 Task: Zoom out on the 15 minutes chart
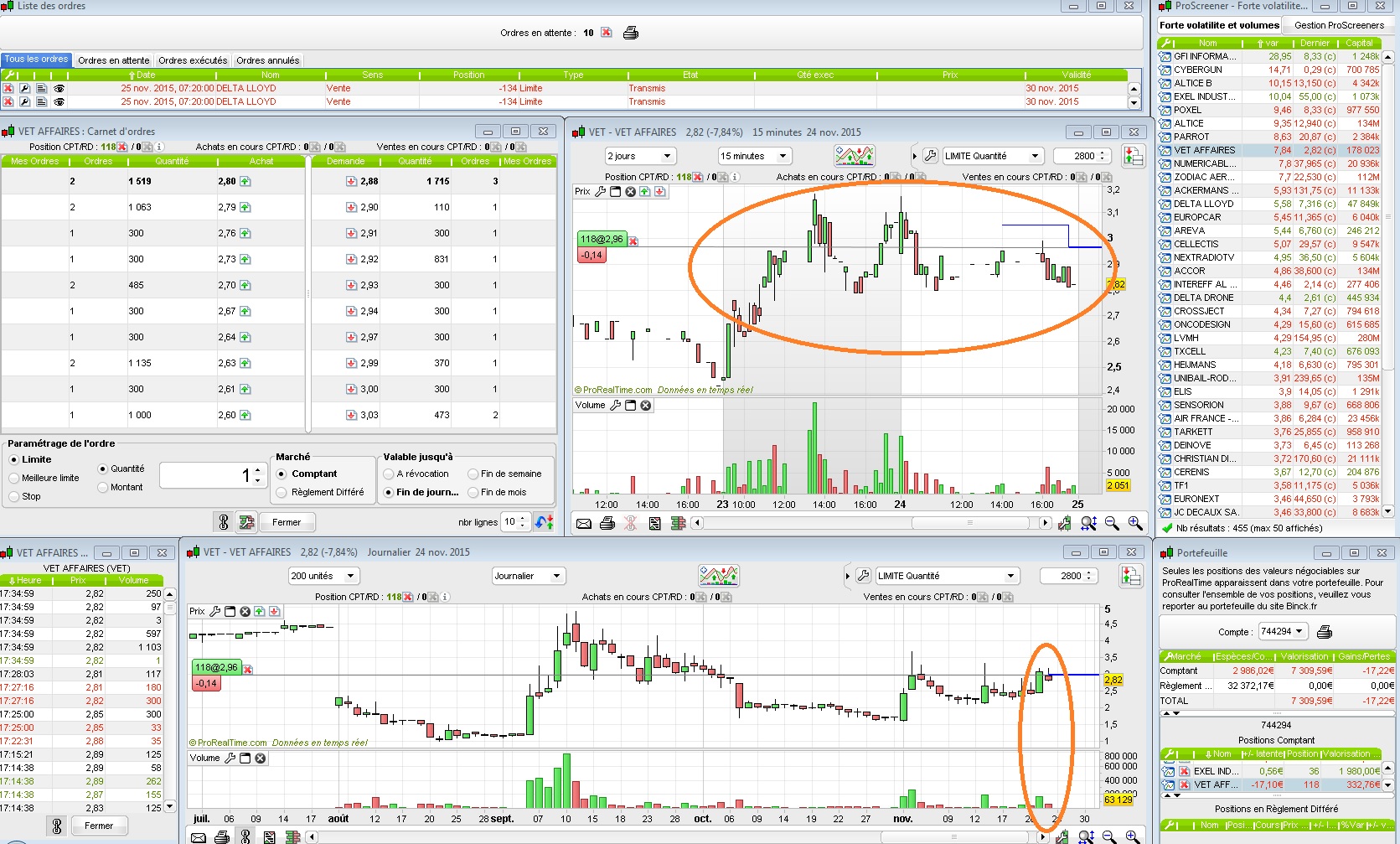click(1112, 523)
